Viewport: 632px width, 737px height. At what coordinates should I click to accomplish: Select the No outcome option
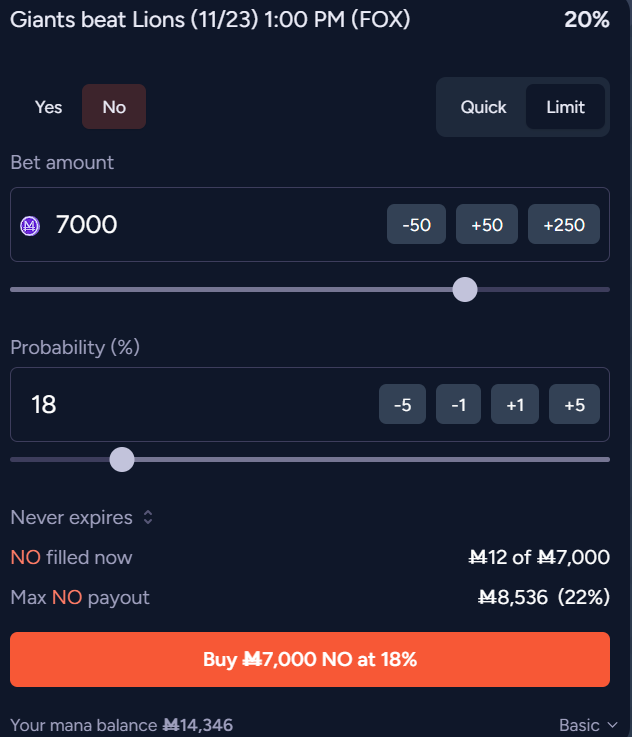point(114,107)
